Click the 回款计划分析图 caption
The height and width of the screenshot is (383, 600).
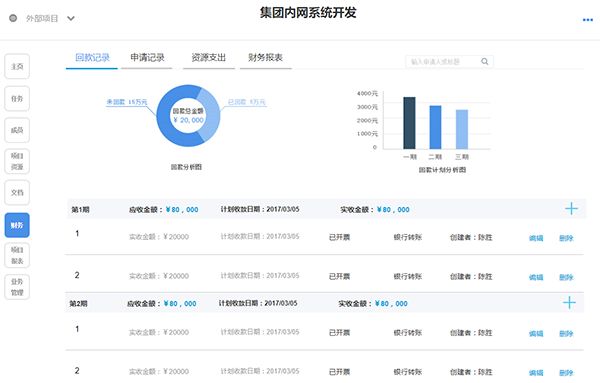click(442, 169)
